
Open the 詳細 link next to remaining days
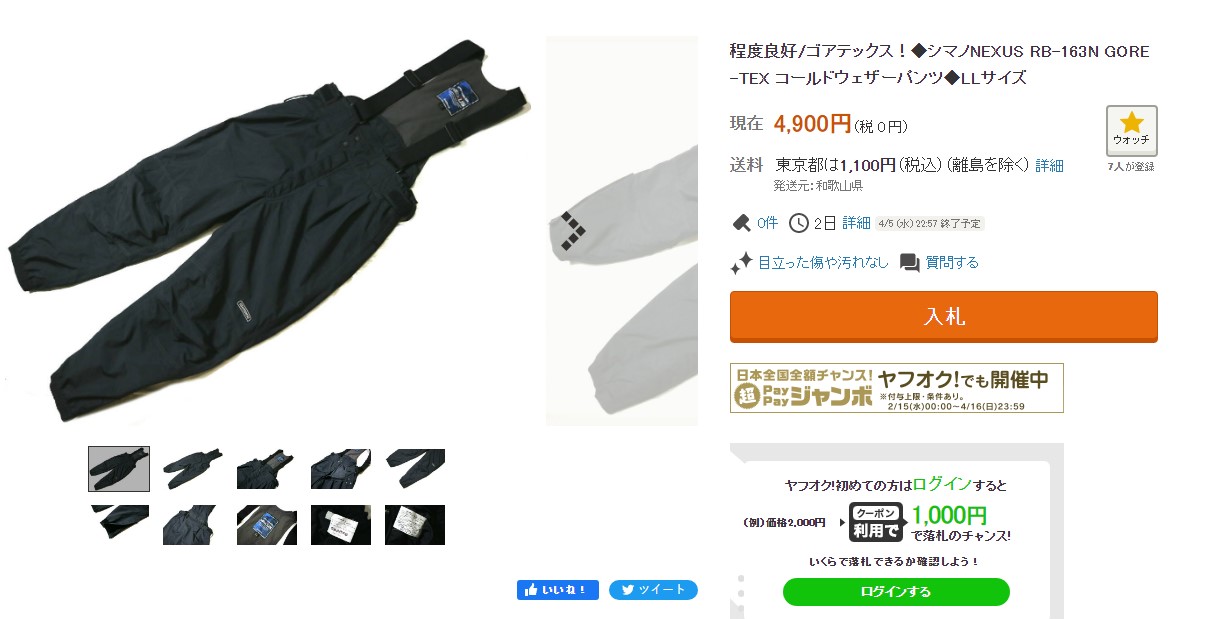click(x=856, y=223)
